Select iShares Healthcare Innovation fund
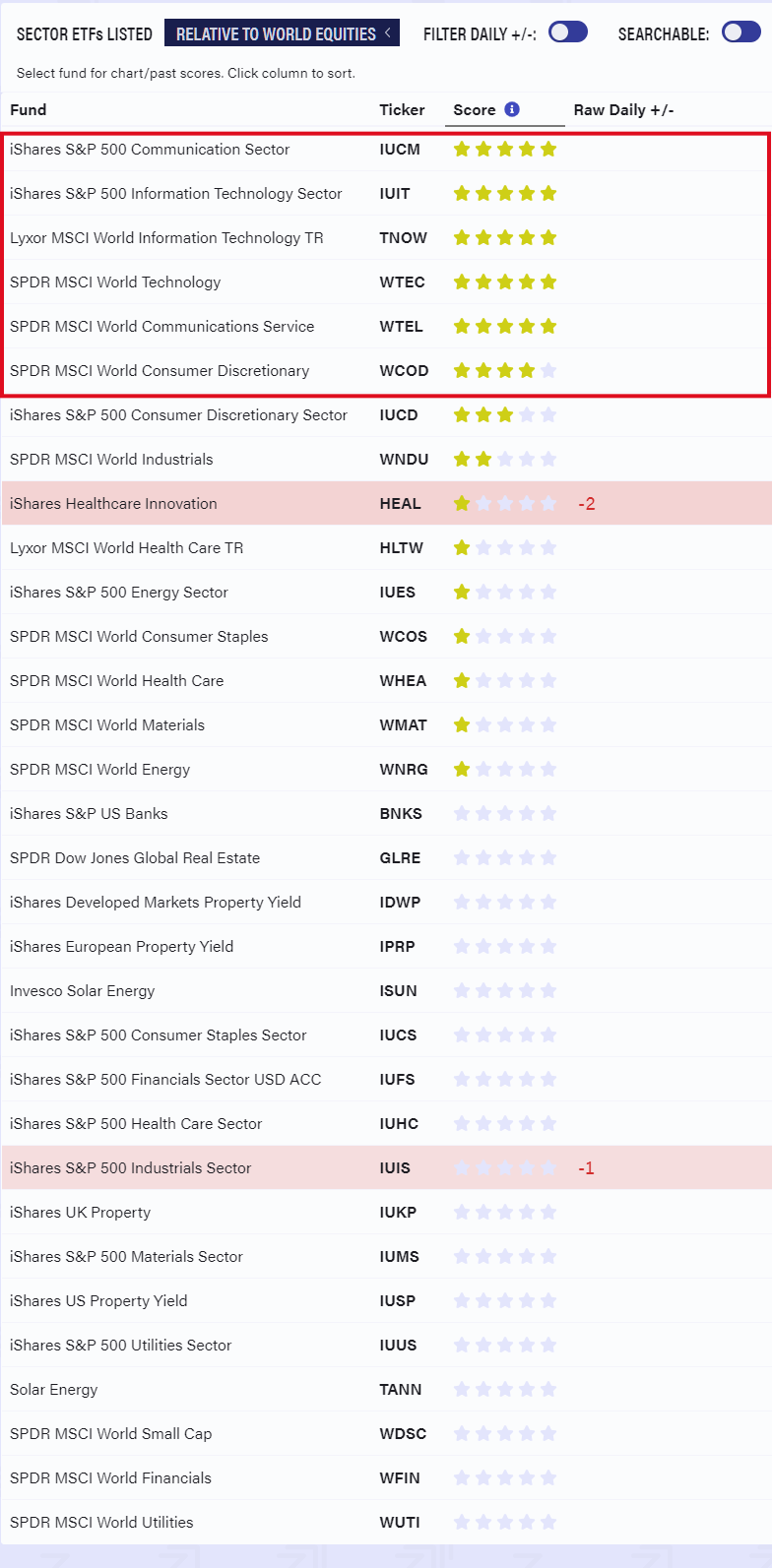Viewport: 772px width, 1568px height. (113, 504)
